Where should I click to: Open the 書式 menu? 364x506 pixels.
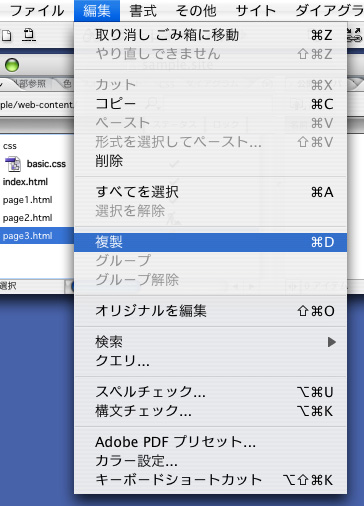click(143, 11)
